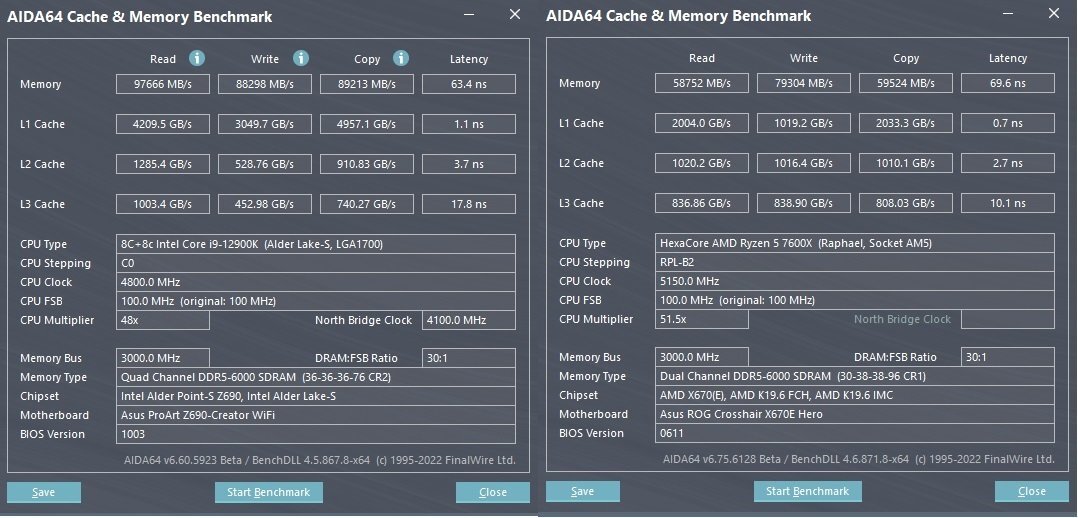The image size is (1078, 518).
Task: Click the 4209.5 GB/s L1 read field
Action: coord(163,125)
